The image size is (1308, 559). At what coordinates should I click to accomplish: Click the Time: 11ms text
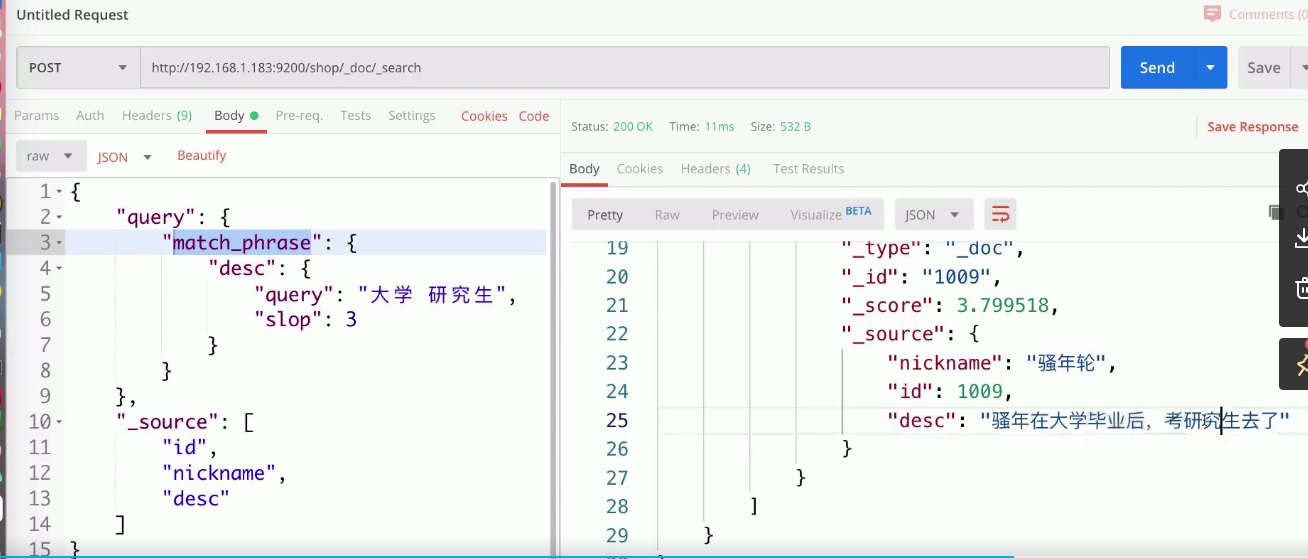(x=701, y=127)
